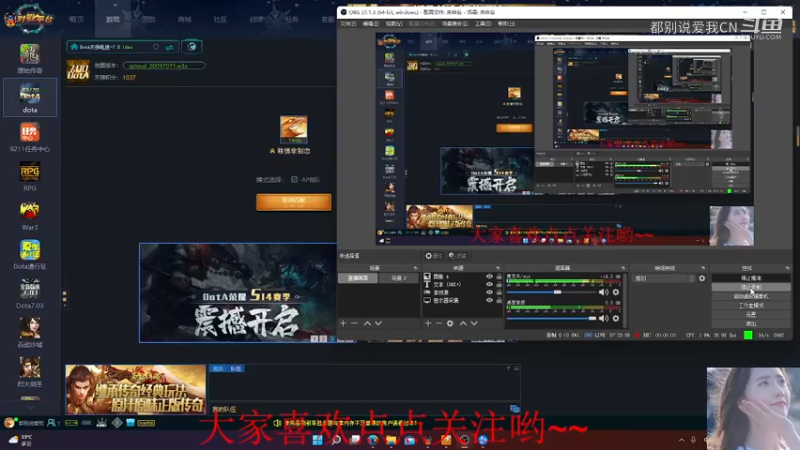Open 桌面音频 audio settings gear
The image size is (800, 450).
pos(616,318)
